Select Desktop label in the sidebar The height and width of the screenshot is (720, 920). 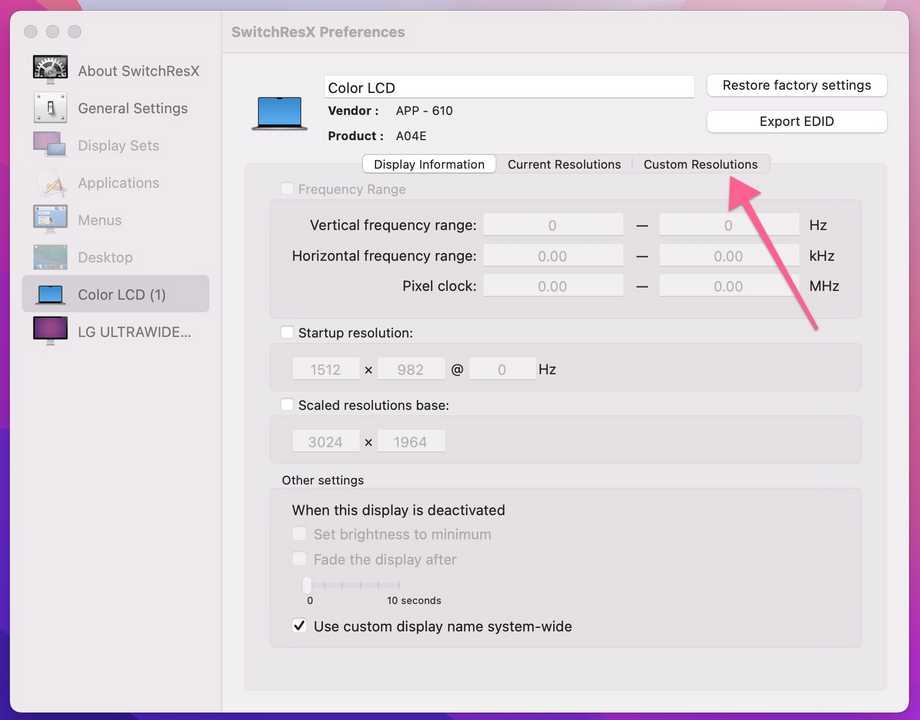click(x=105, y=258)
